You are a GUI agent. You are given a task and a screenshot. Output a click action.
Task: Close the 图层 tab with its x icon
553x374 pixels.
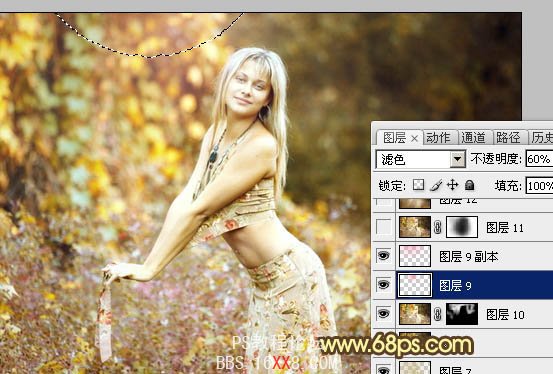click(414, 139)
